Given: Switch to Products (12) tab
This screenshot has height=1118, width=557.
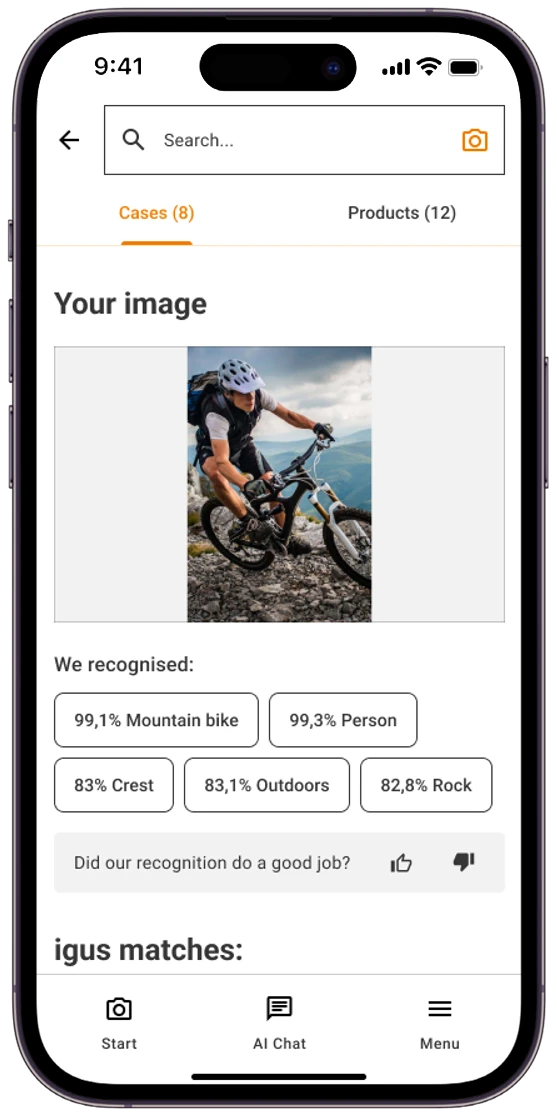Looking at the screenshot, I should 402,213.
